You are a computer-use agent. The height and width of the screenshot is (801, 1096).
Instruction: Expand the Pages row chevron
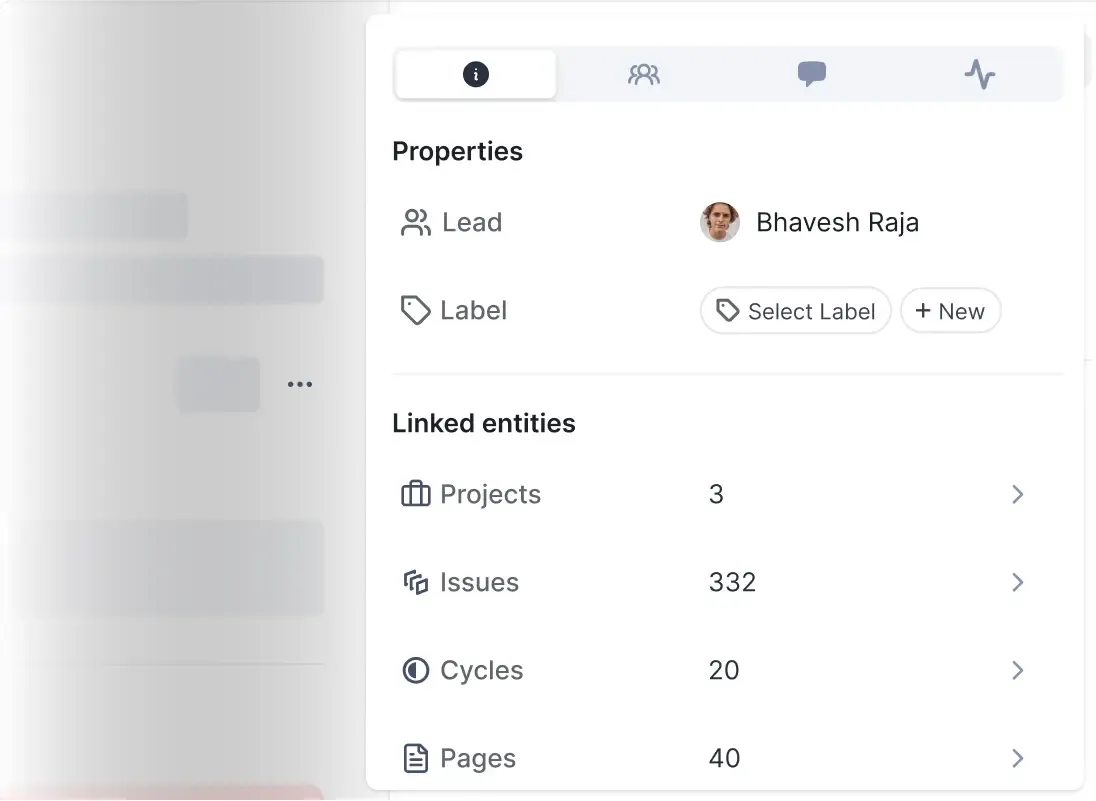1017,758
